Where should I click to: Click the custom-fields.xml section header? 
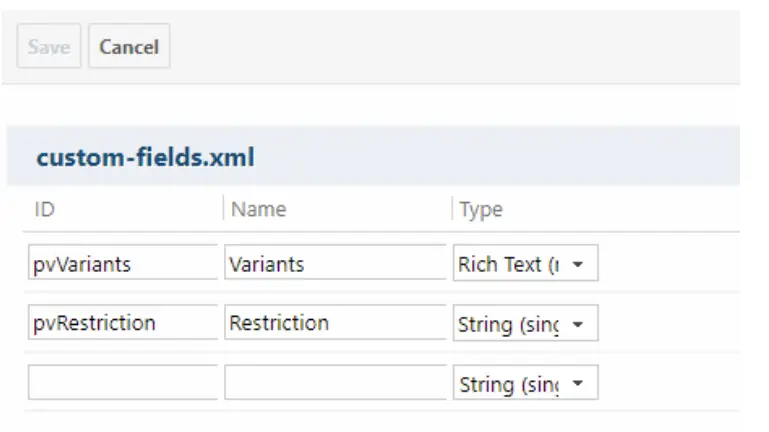click(146, 158)
